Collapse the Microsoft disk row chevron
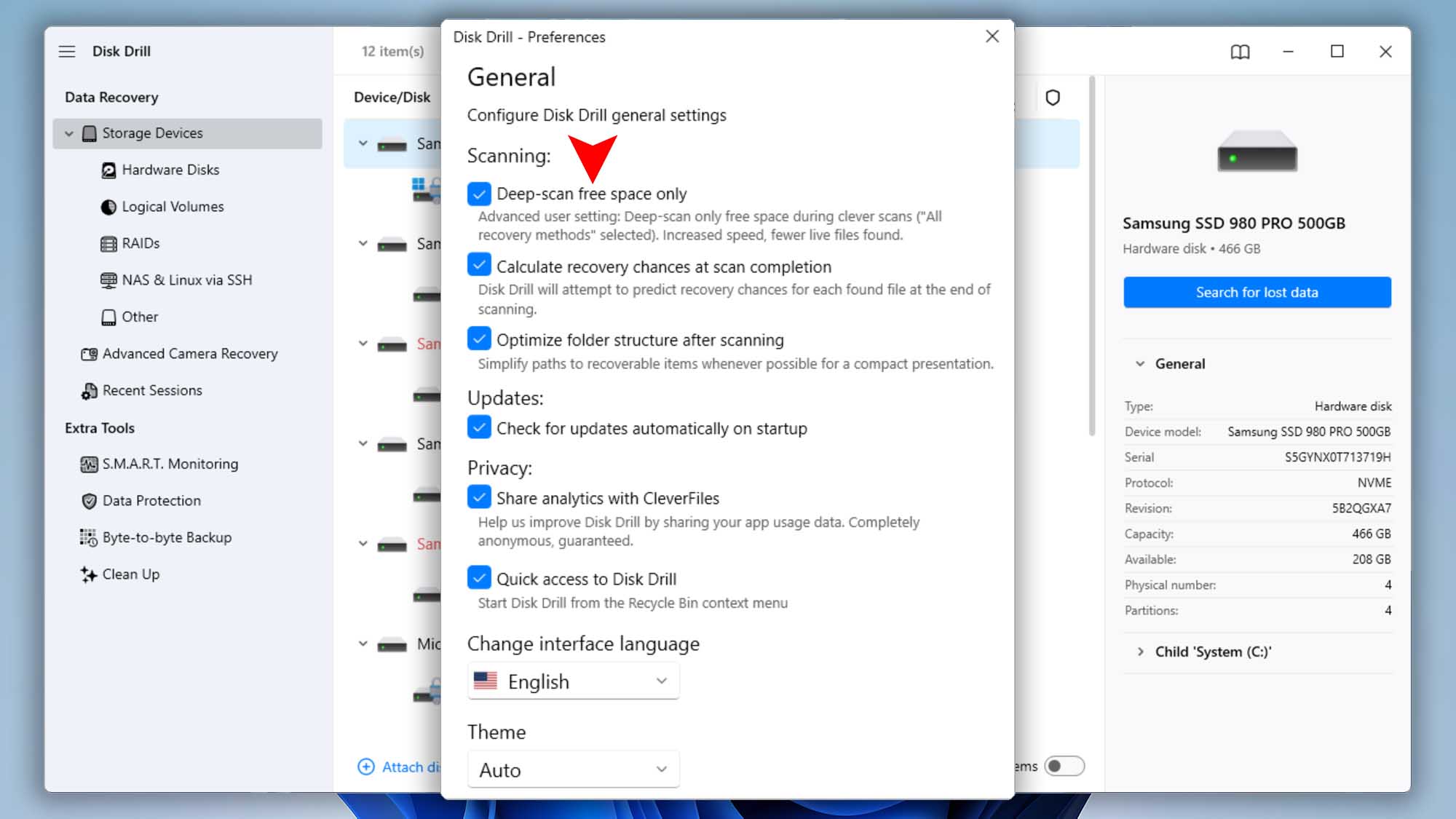1456x819 pixels. point(363,644)
